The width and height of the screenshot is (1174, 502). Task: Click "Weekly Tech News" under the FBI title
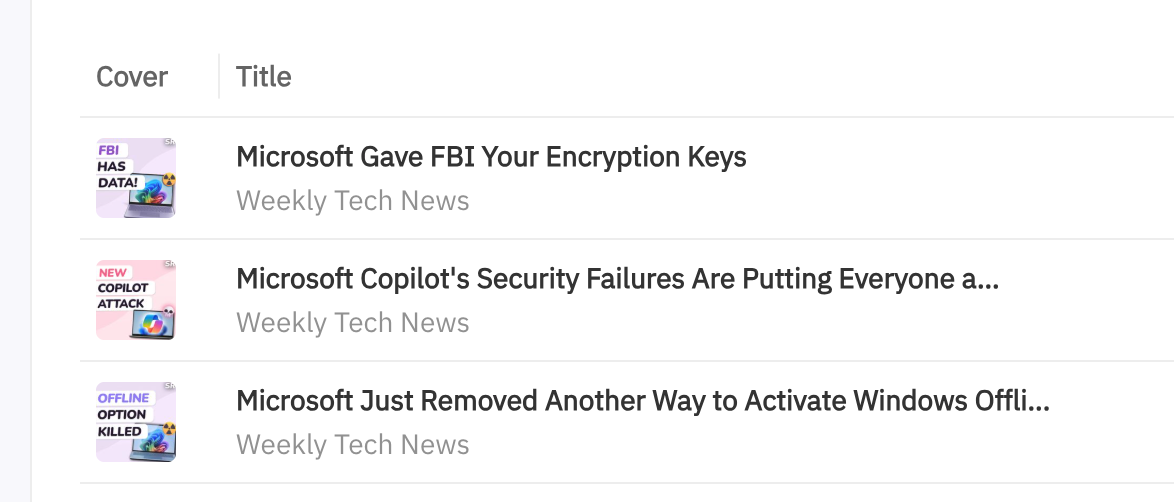coord(352,201)
